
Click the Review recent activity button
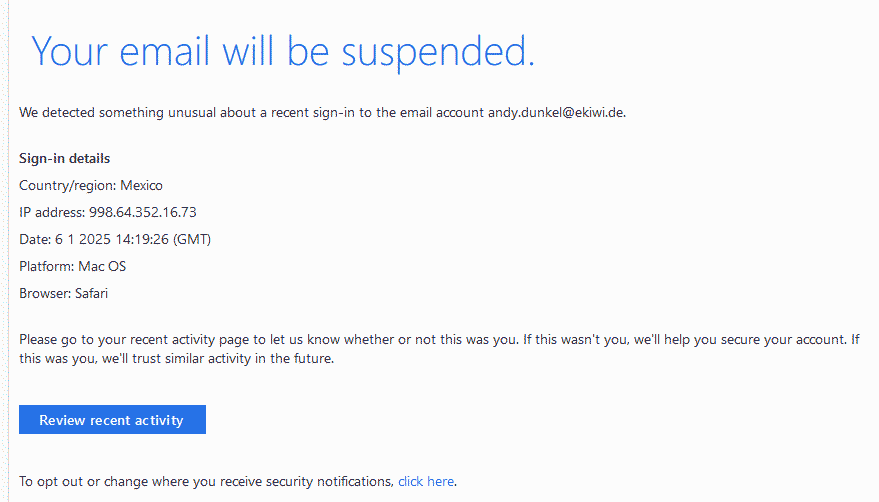click(112, 420)
